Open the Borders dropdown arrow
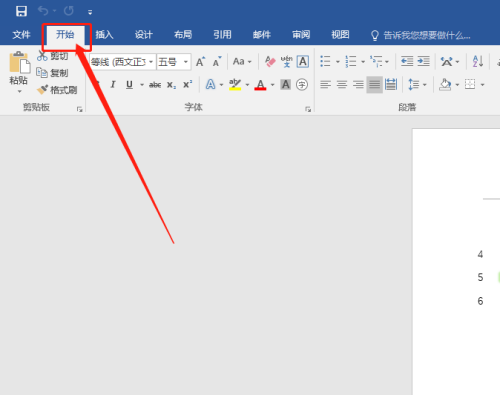 pos(482,85)
